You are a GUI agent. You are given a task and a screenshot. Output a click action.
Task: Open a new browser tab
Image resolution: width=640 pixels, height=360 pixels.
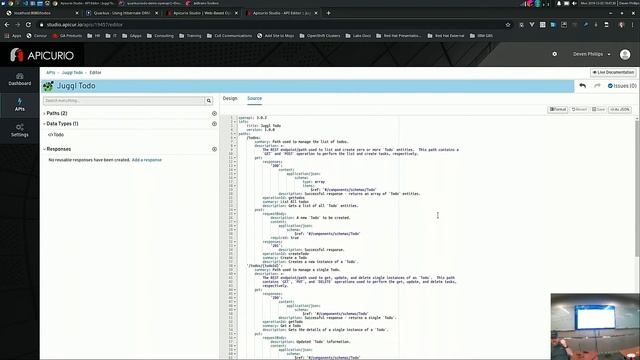[328, 13]
